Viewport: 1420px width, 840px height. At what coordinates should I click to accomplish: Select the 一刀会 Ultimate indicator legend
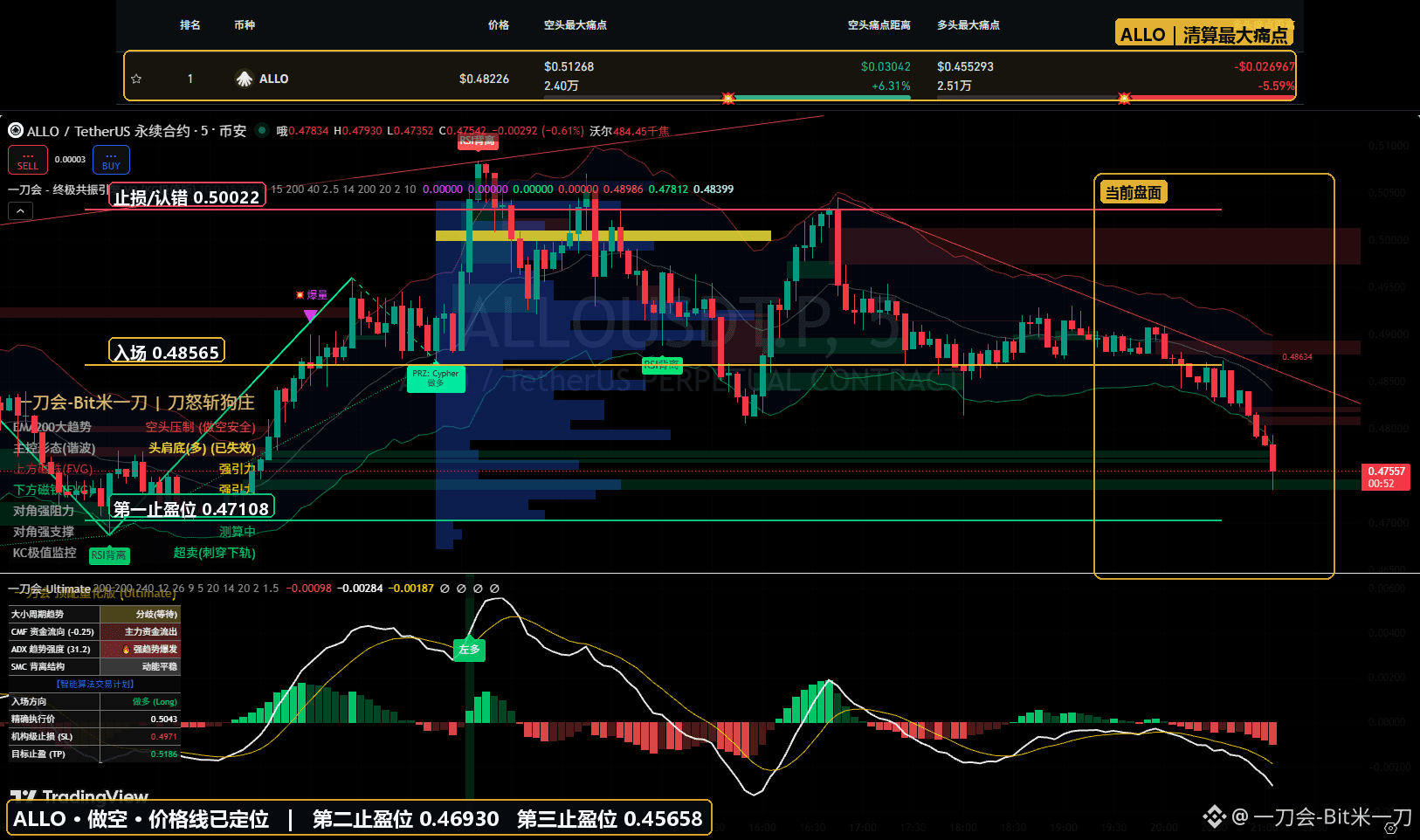(49, 589)
